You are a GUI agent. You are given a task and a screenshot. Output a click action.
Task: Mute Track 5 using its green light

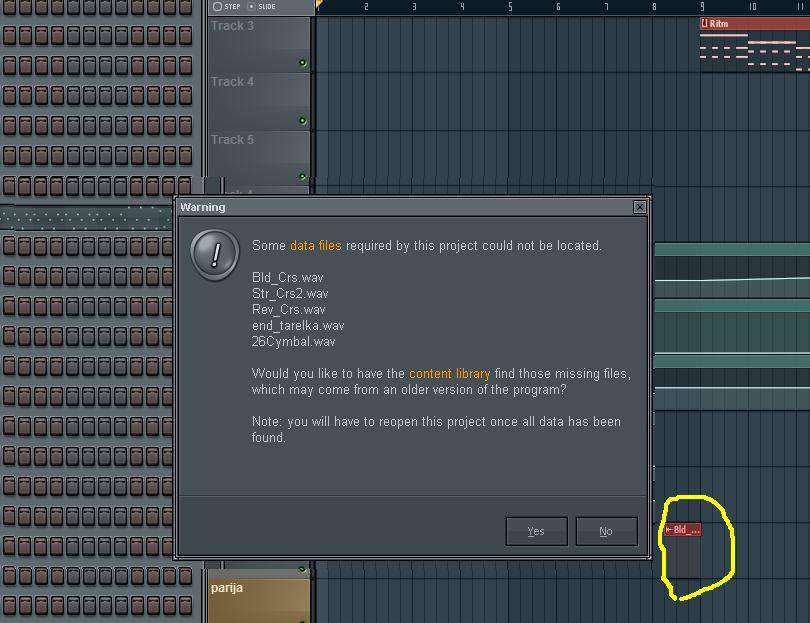pyautogui.click(x=303, y=177)
